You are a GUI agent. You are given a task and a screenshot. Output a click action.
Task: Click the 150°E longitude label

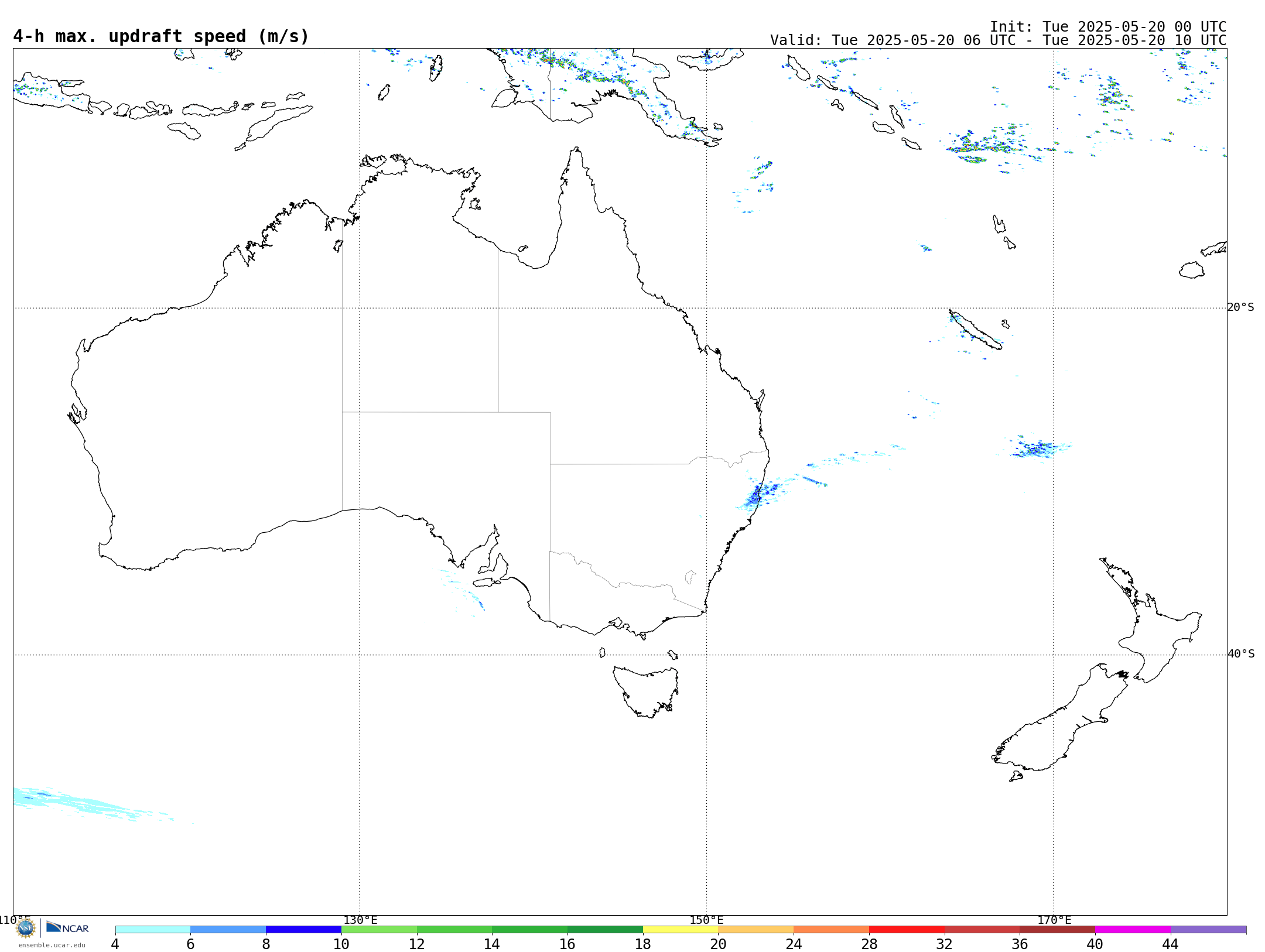(706, 920)
